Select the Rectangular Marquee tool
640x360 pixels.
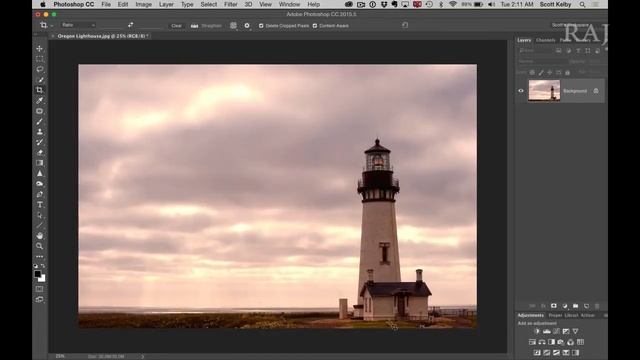coord(40,59)
